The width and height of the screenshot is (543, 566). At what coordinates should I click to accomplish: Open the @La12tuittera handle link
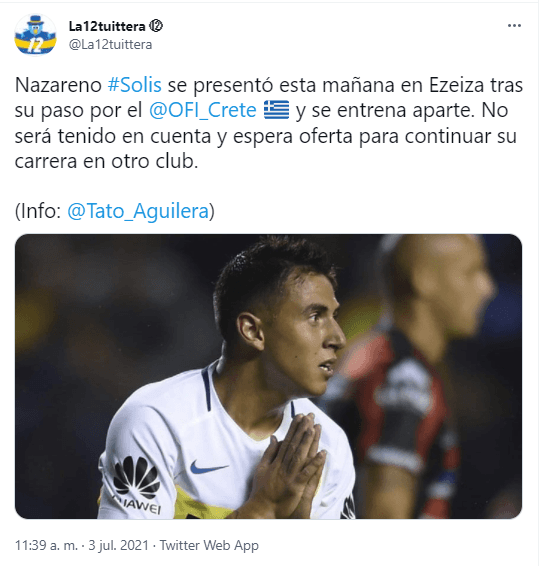(x=110, y=45)
